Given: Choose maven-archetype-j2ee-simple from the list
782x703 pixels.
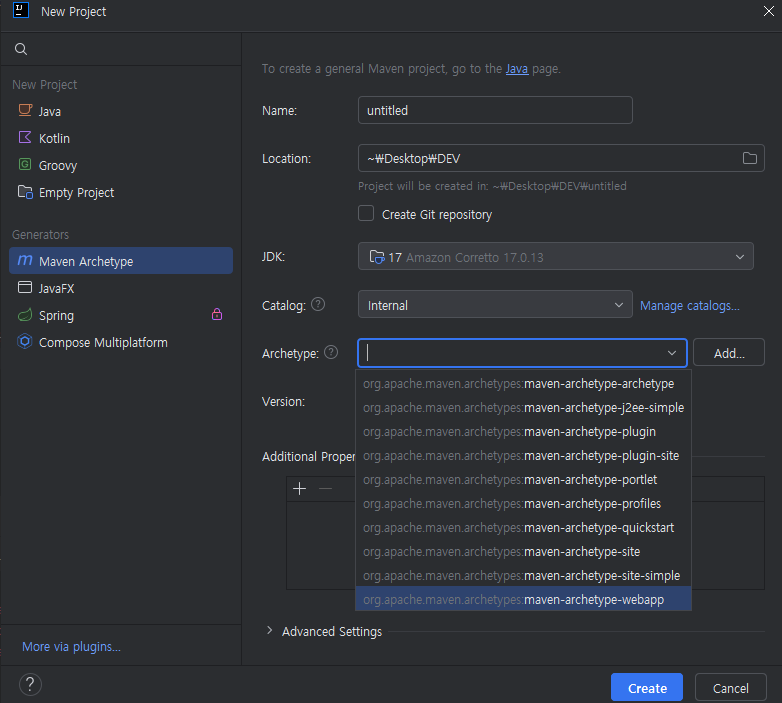Looking at the screenshot, I should point(523,407).
